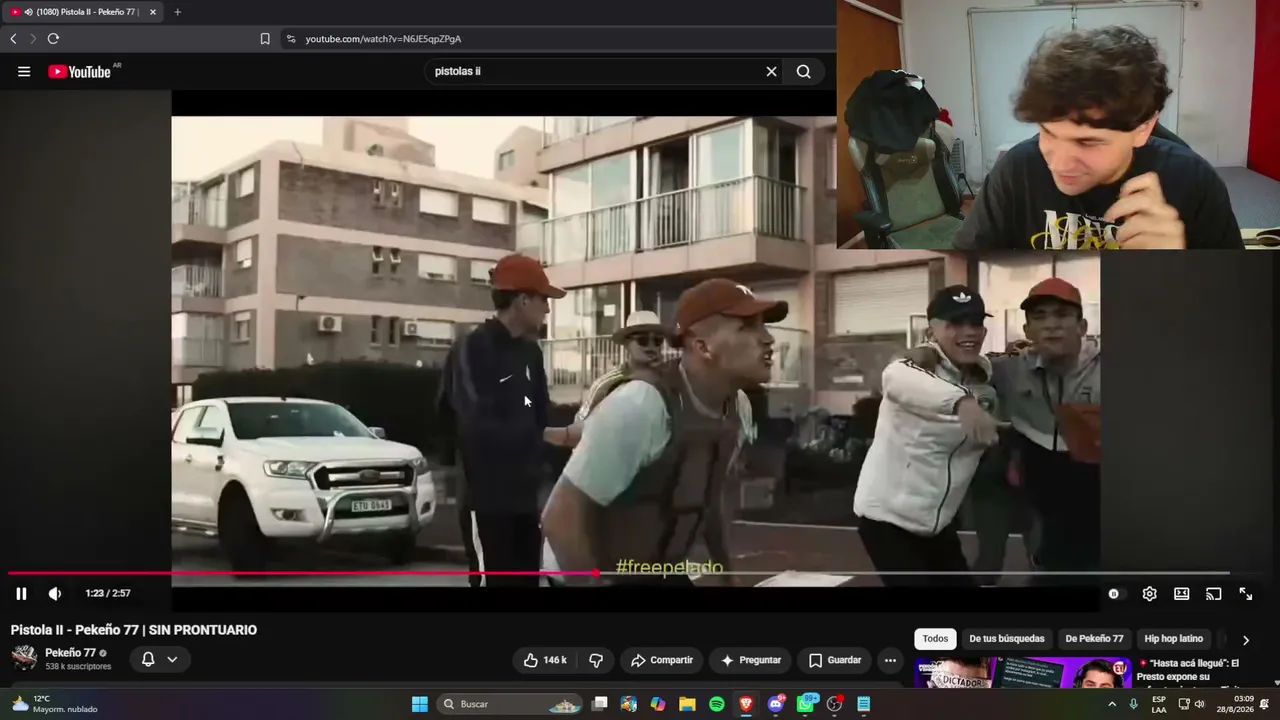Select the 'Hip hop latino' filter chip
This screenshot has width=1280, height=720.
pos(1174,639)
